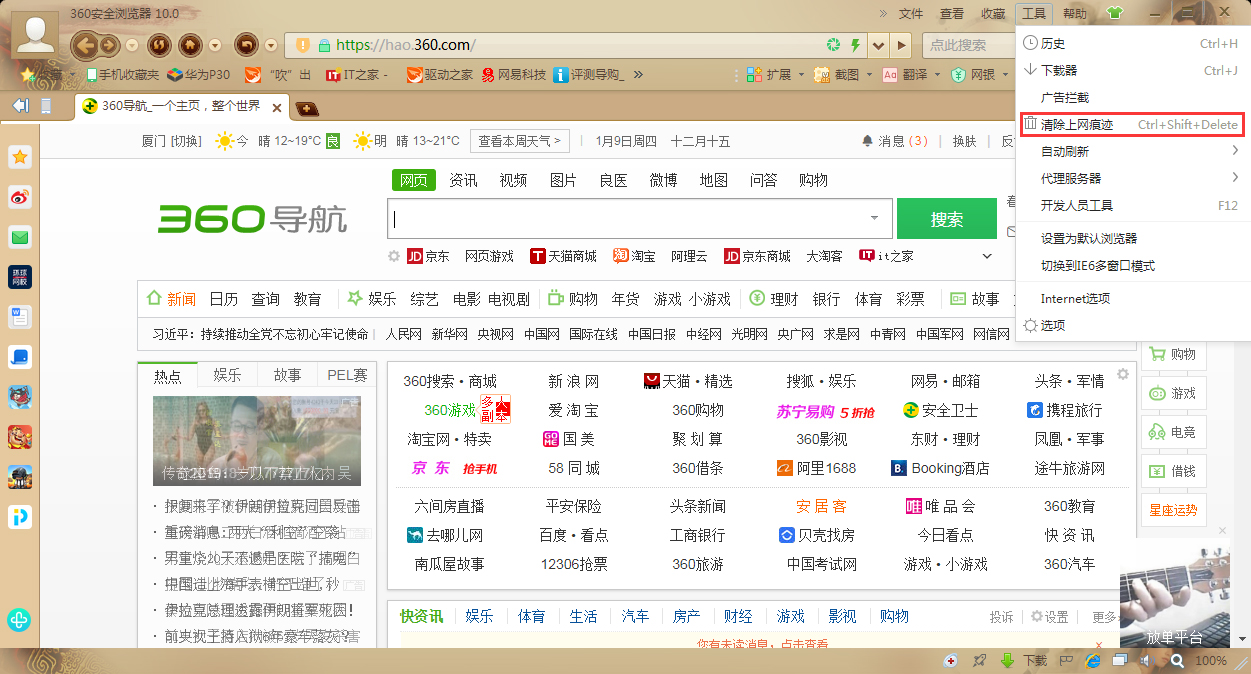
Task: Open the search suggestions dropdown in search box
Action: pyautogui.click(x=874, y=218)
